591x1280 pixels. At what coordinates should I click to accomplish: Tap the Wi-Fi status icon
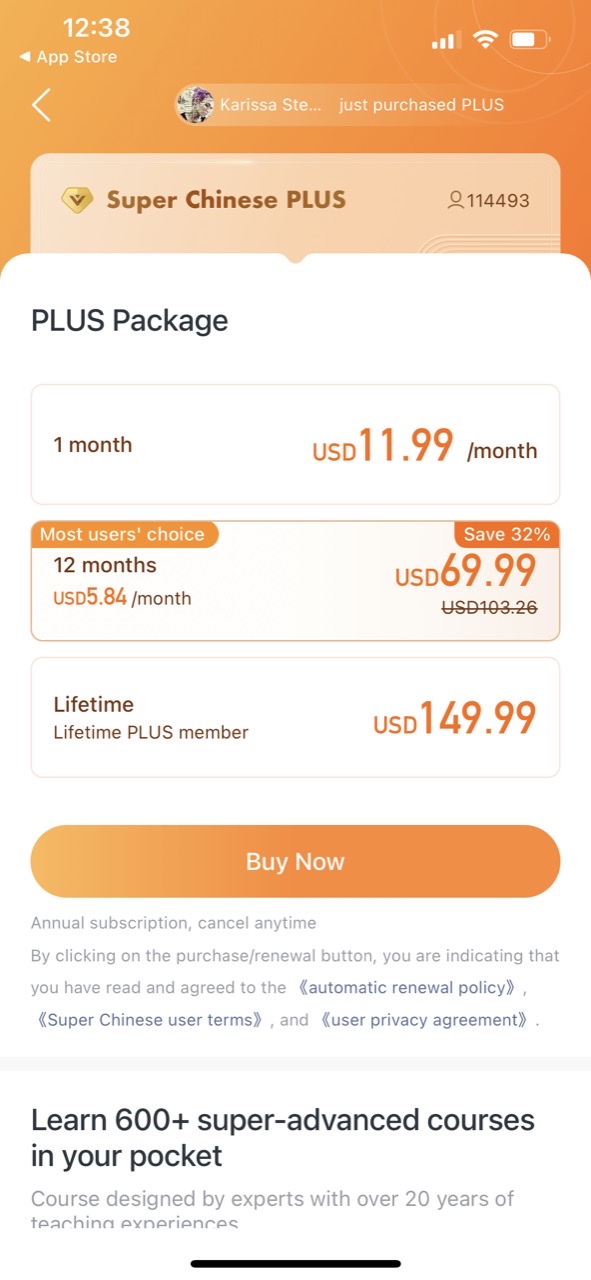485,40
